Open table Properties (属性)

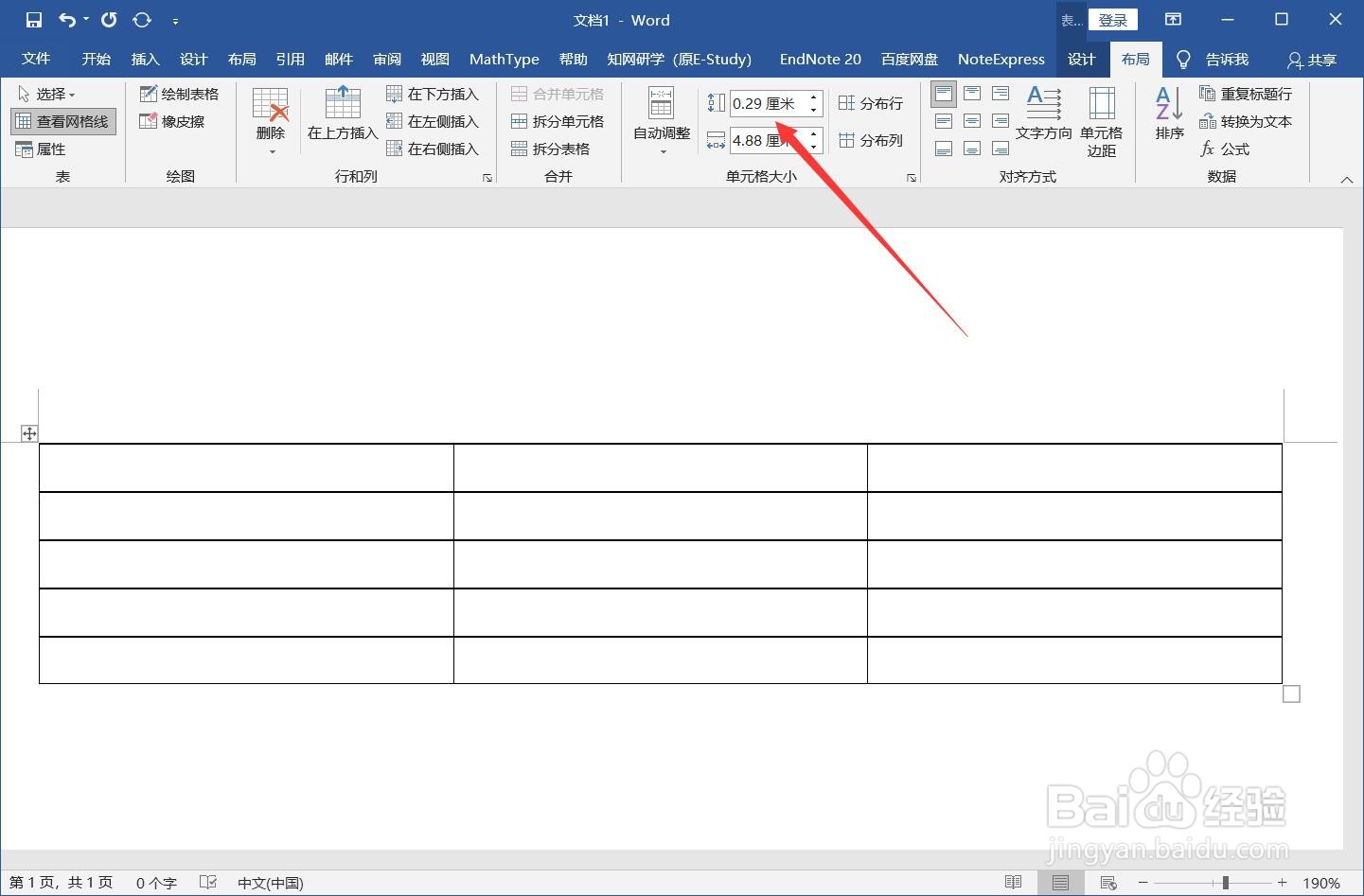(x=41, y=149)
